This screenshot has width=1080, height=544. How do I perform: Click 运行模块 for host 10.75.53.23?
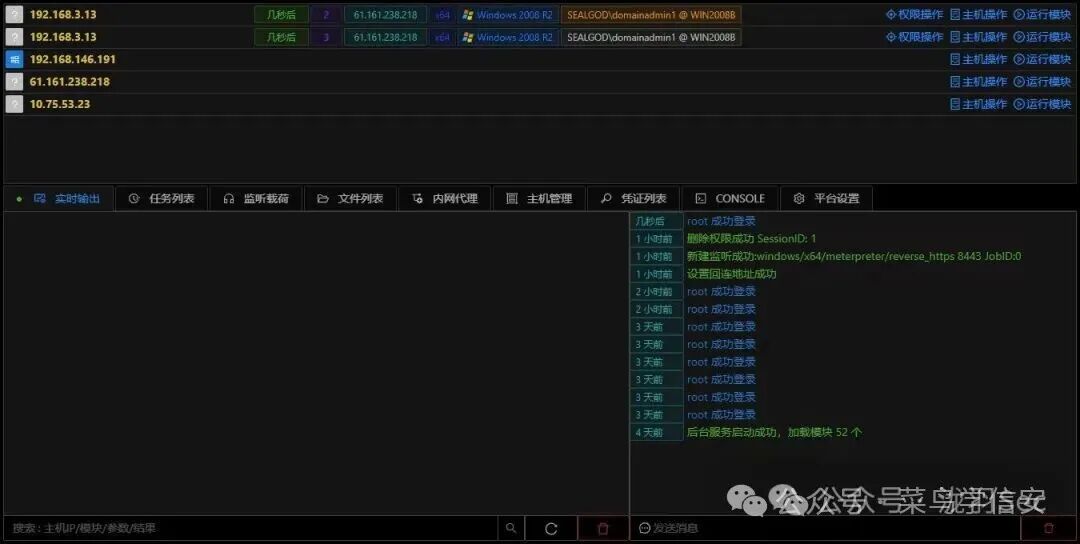coord(1042,104)
